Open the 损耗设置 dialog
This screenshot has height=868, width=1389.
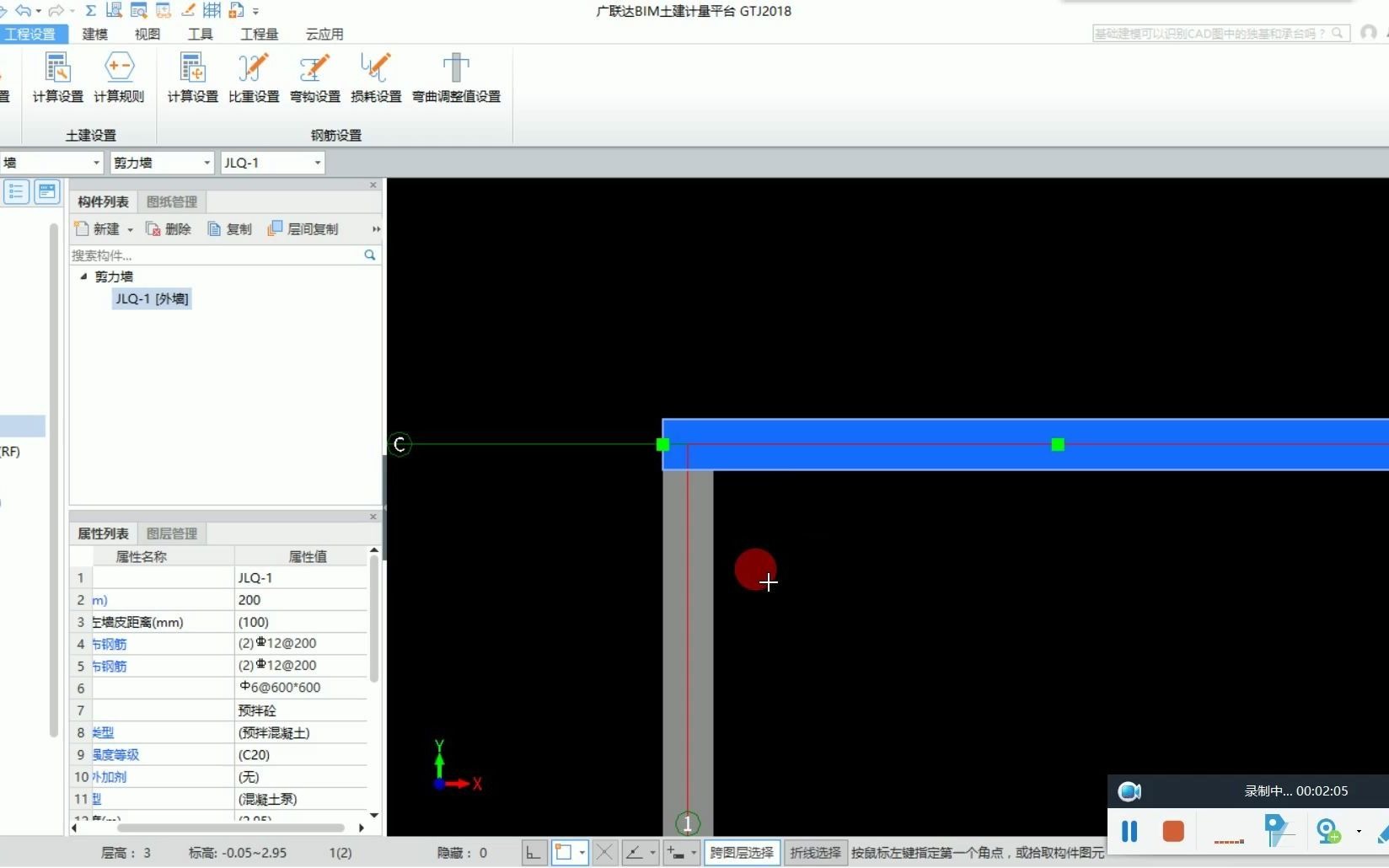[x=376, y=78]
